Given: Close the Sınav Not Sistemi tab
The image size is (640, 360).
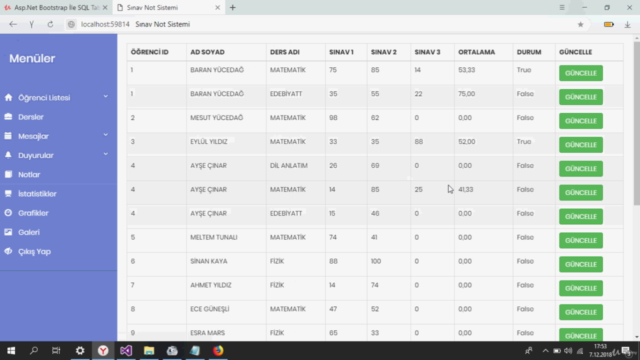Looking at the screenshot, I should 218,7.
